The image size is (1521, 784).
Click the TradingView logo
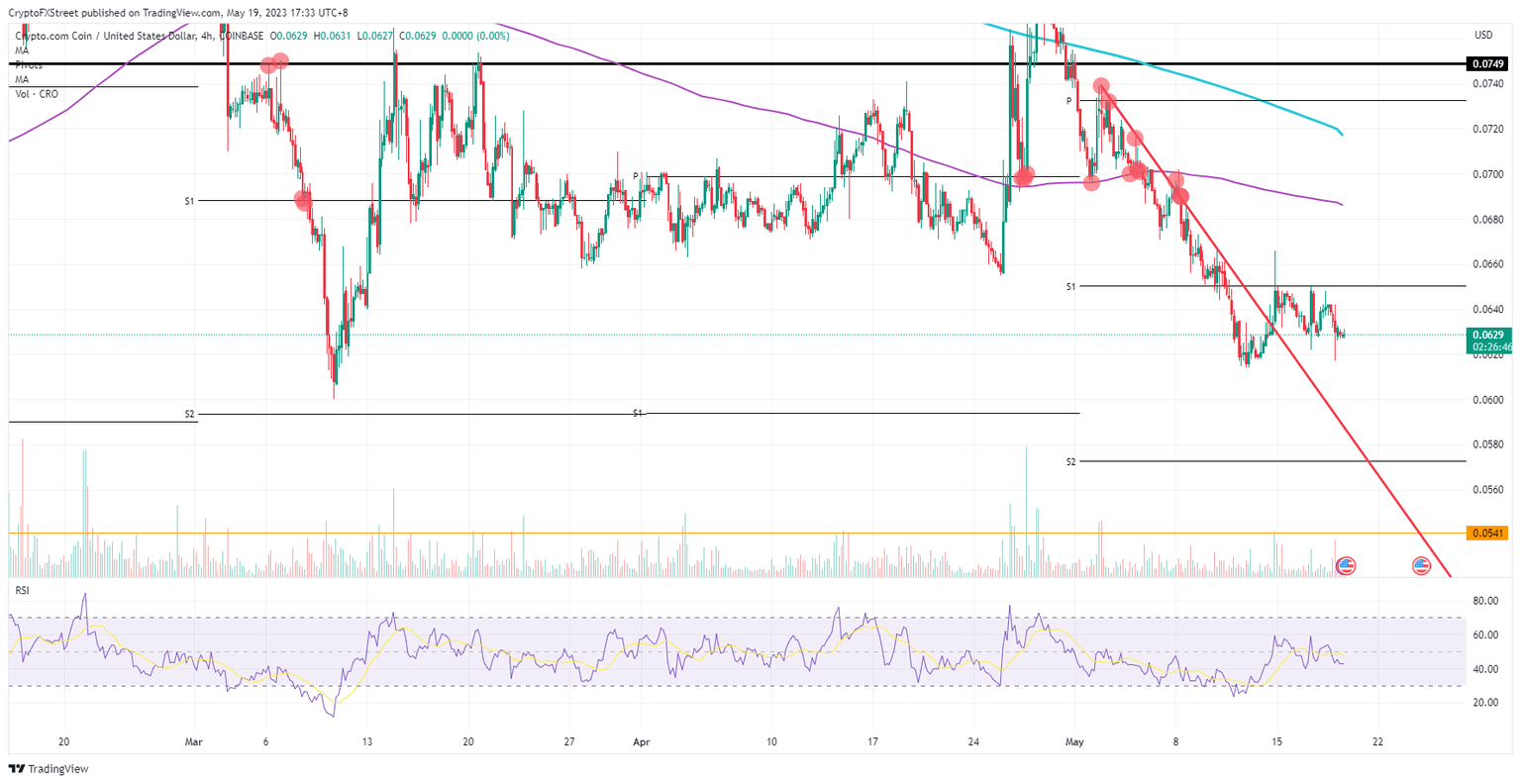(49, 768)
